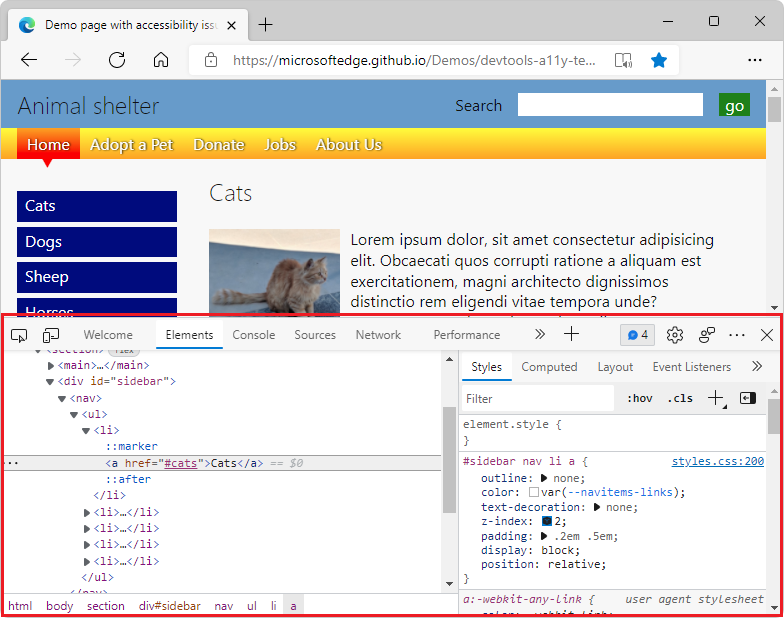Close the Demo page browser tab
The image size is (784, 618).
(x=231, y=25)
